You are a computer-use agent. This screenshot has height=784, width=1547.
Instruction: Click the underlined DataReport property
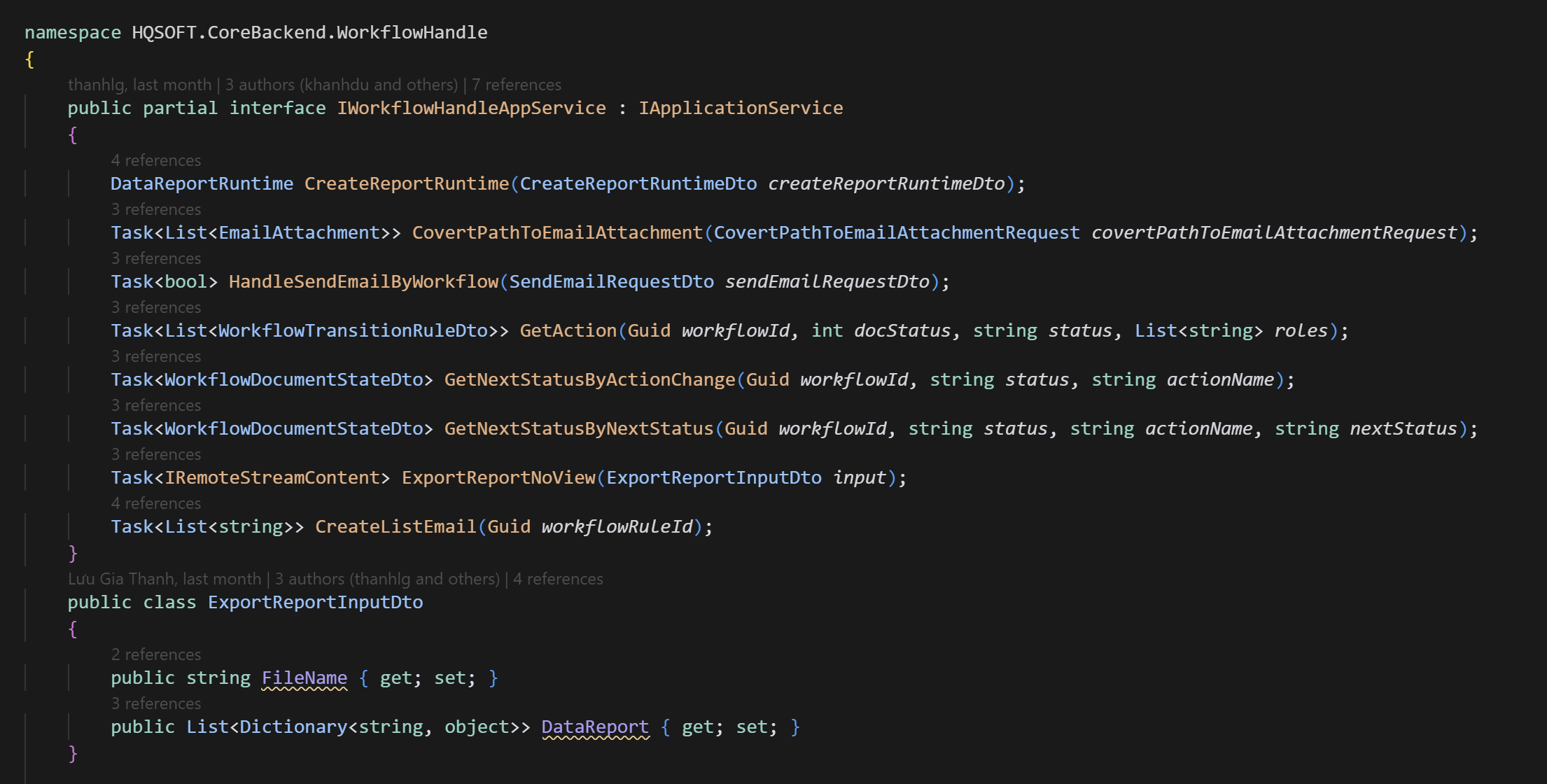click(595, 727)
